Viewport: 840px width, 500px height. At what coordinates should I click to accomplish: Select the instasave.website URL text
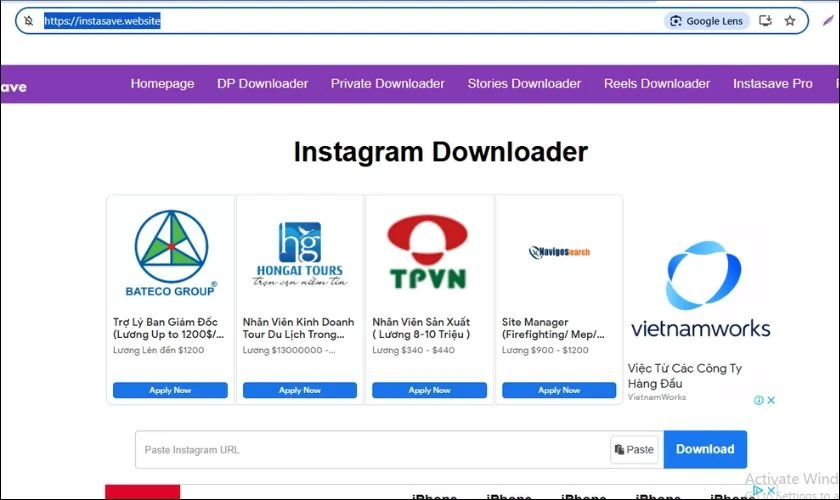point(102,21)
